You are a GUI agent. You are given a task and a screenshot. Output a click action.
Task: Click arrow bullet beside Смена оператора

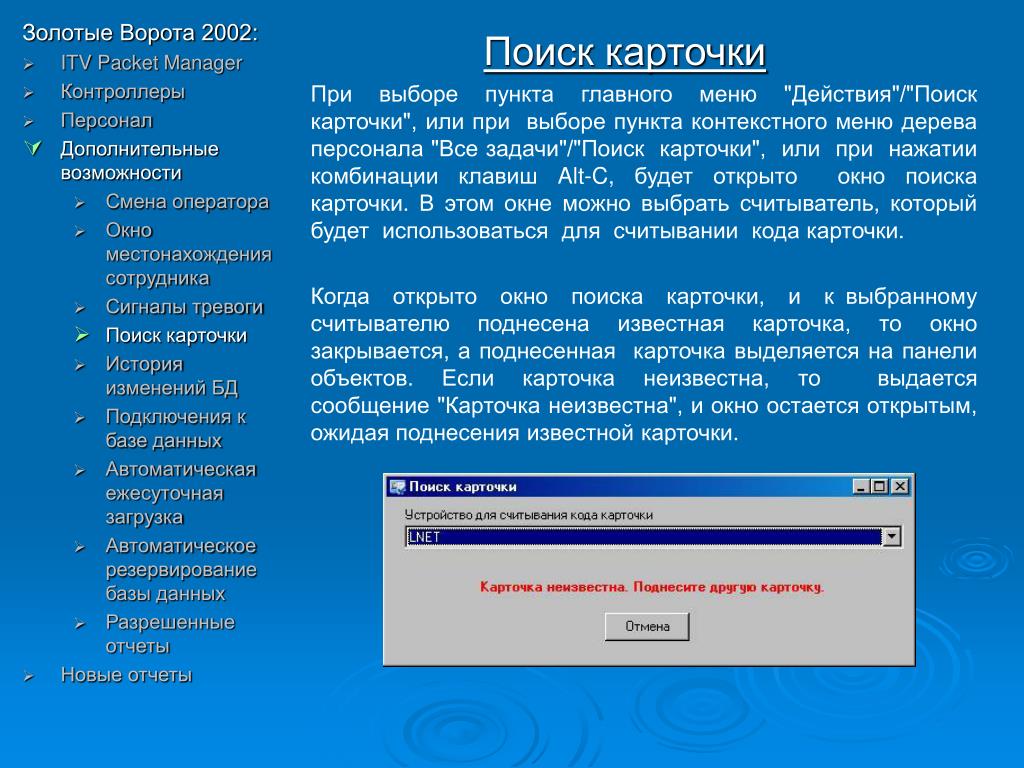point(80,203)
